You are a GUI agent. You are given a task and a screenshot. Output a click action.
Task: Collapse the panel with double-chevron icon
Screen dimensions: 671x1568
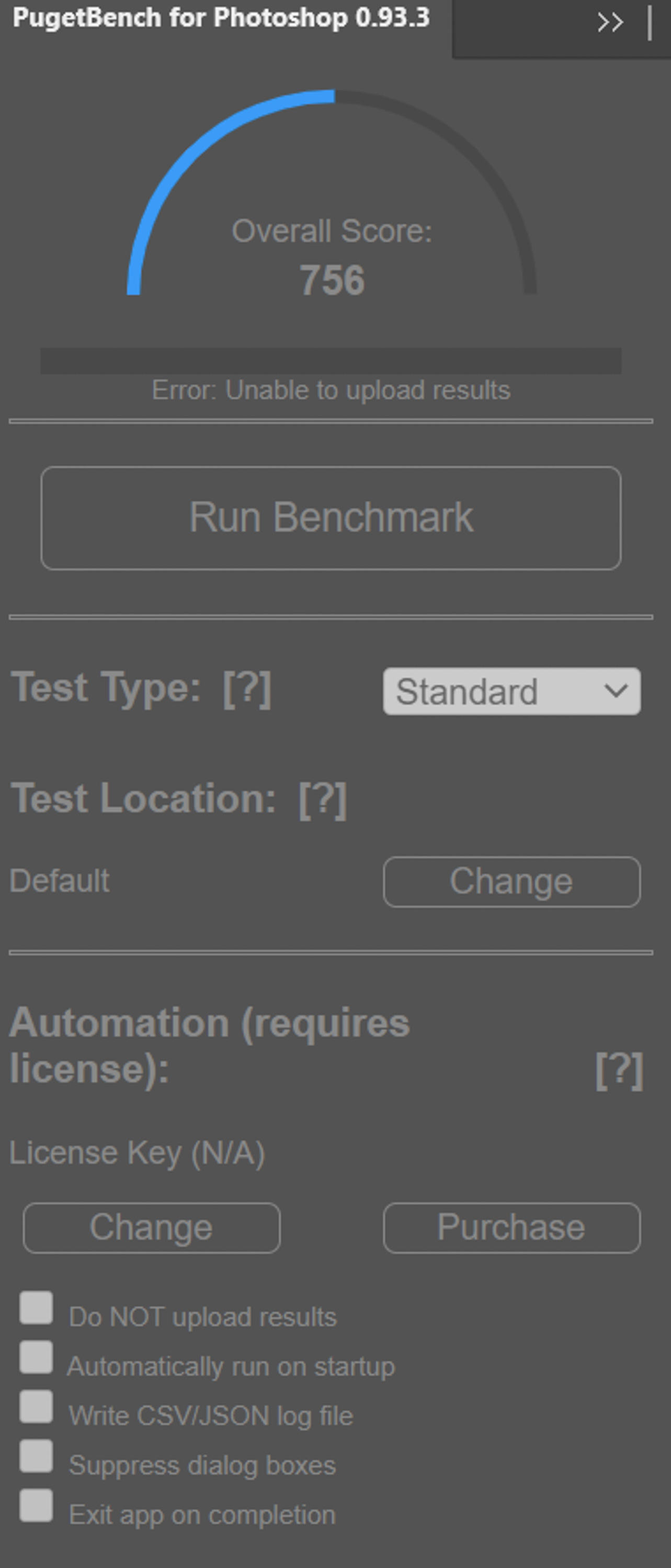[610, 23]
